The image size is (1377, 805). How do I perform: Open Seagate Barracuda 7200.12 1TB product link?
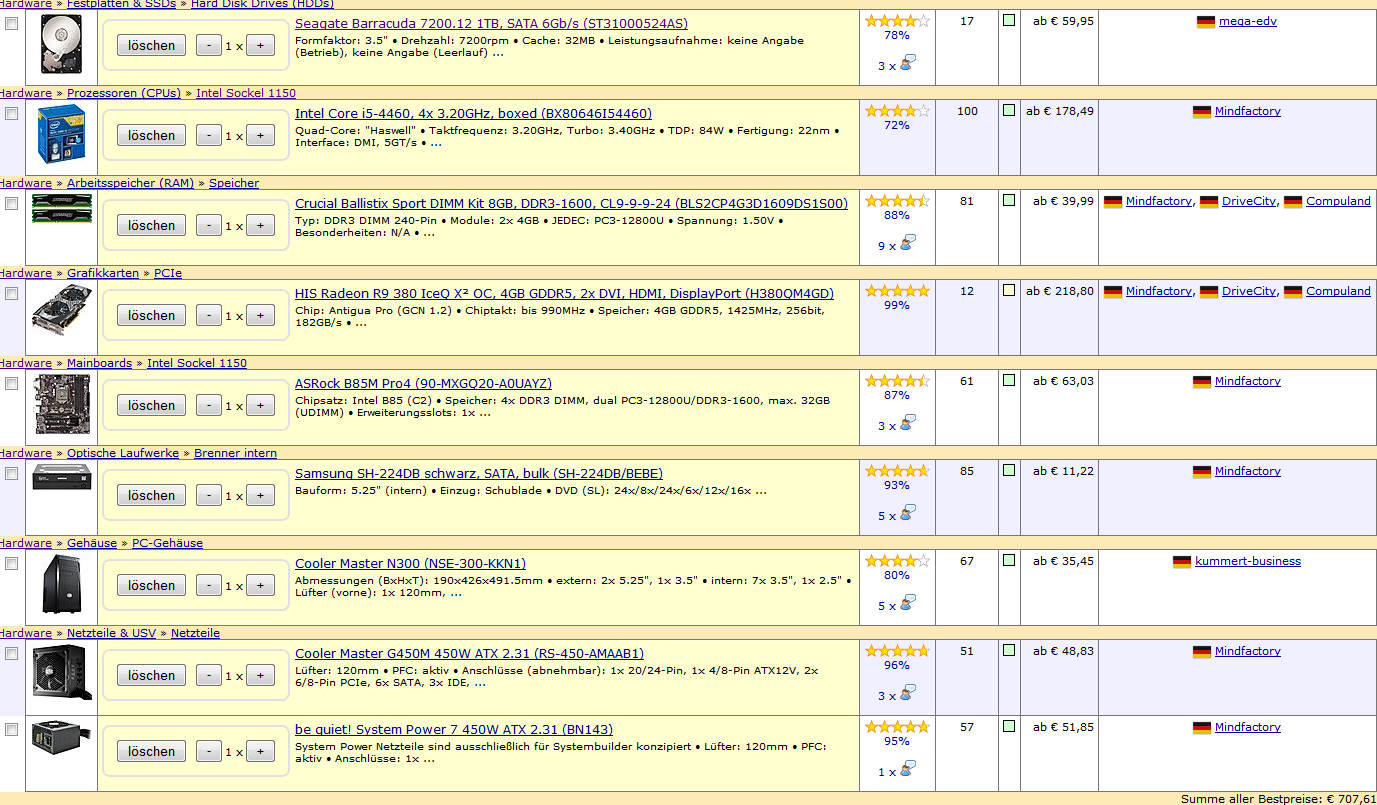click(x=491, y=23)
